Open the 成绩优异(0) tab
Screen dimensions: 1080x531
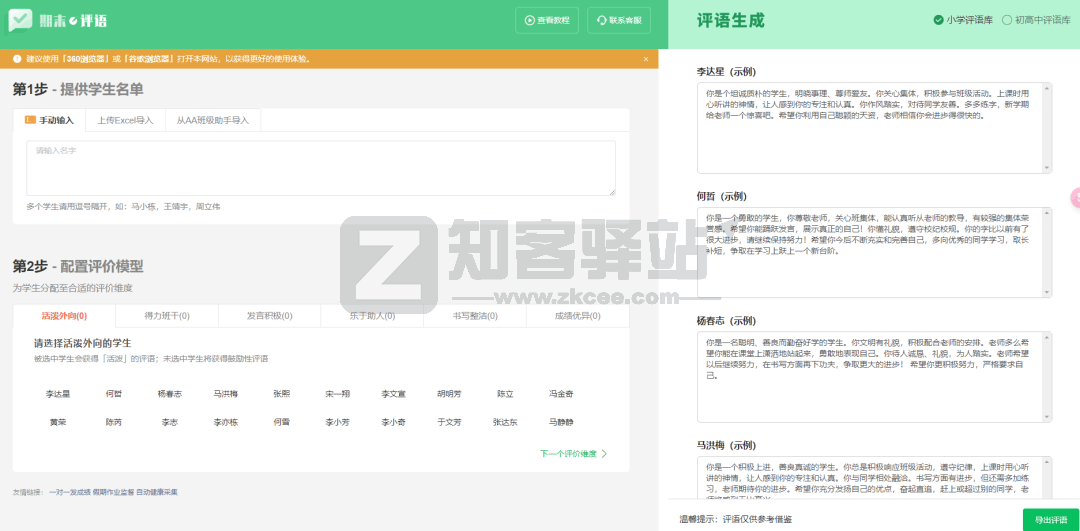click(x=577, y=316)
